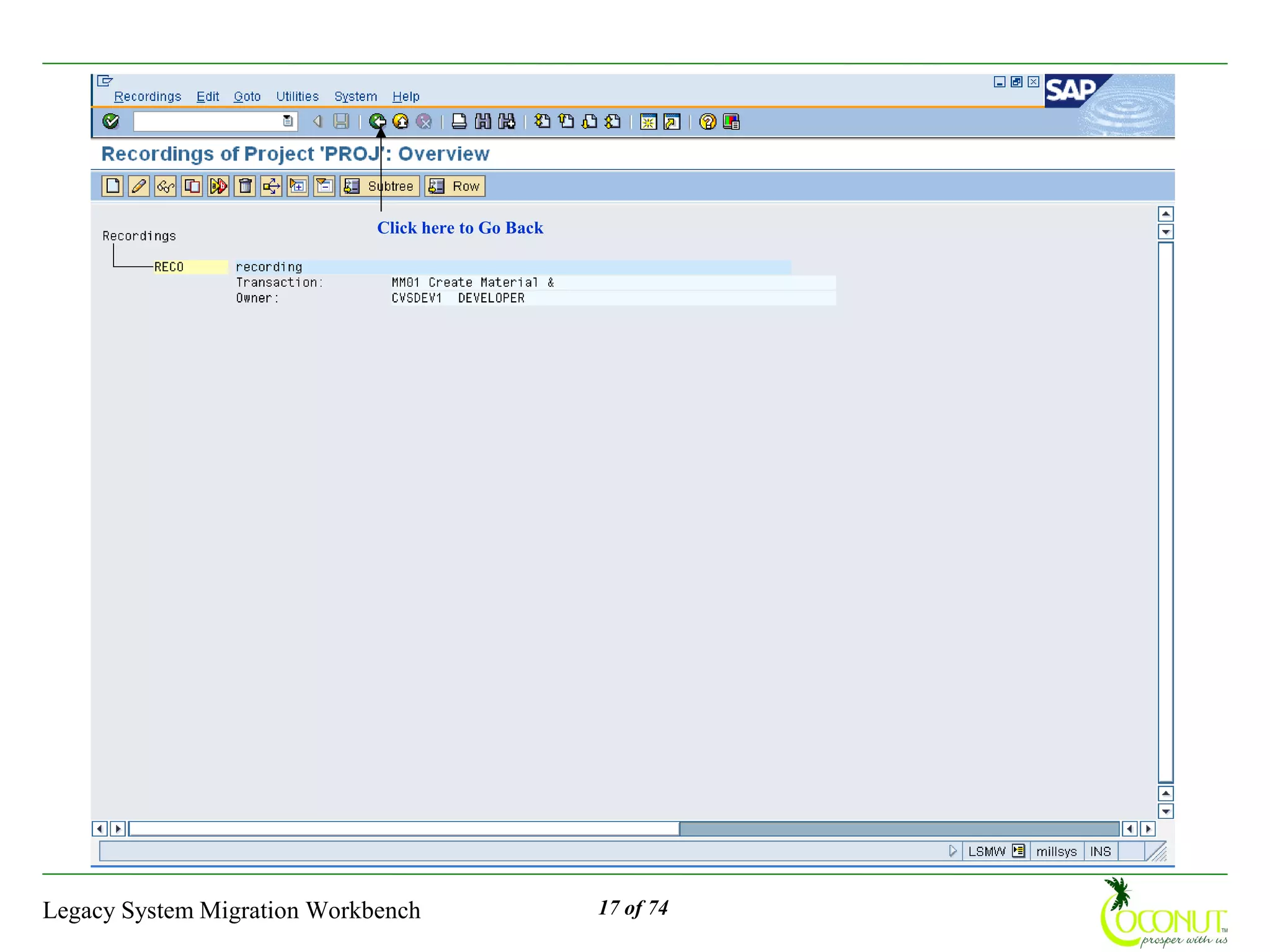
Task: Click the Find binoculars icon
Action: (x=483, y=121)
